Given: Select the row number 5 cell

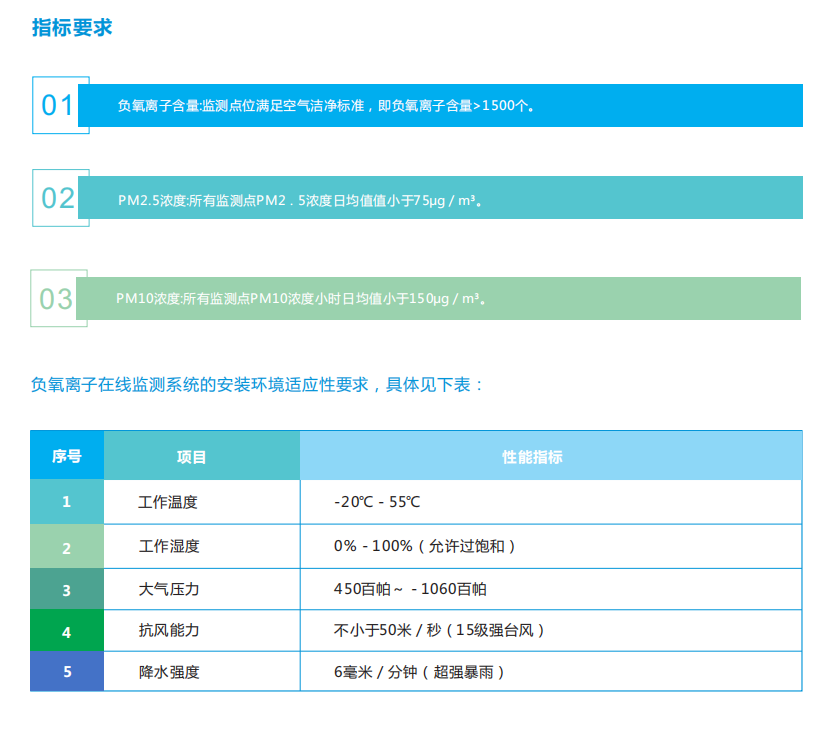Looking at the screenshot, I should pos(66,672).
